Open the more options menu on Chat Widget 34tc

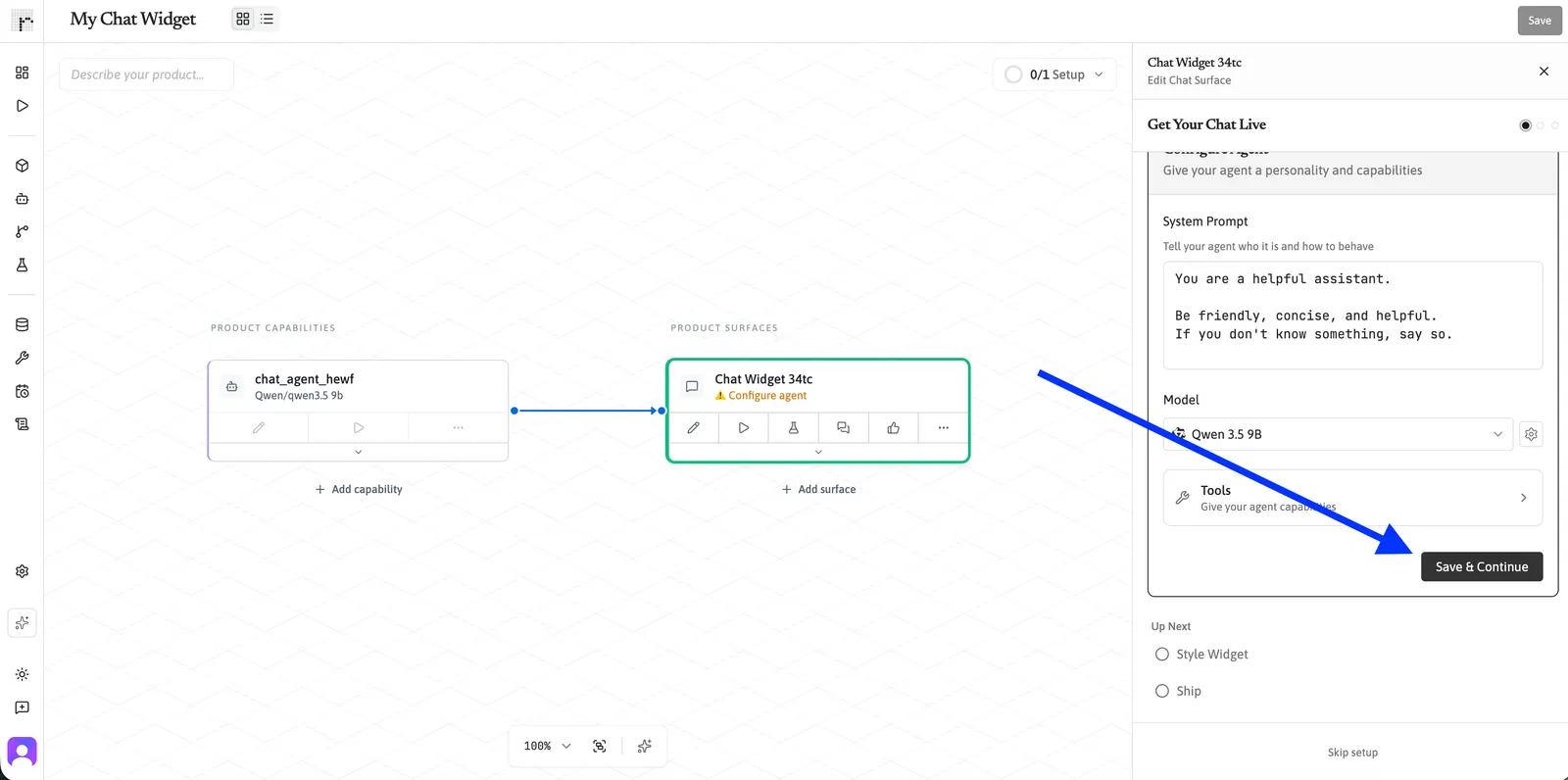click(943, 428)
